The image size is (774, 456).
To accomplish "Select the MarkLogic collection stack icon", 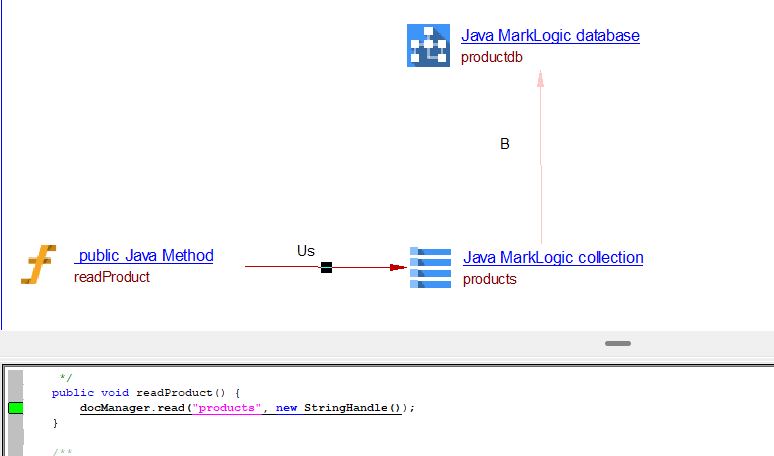I will pyautogui.click(x=430, y=267).
